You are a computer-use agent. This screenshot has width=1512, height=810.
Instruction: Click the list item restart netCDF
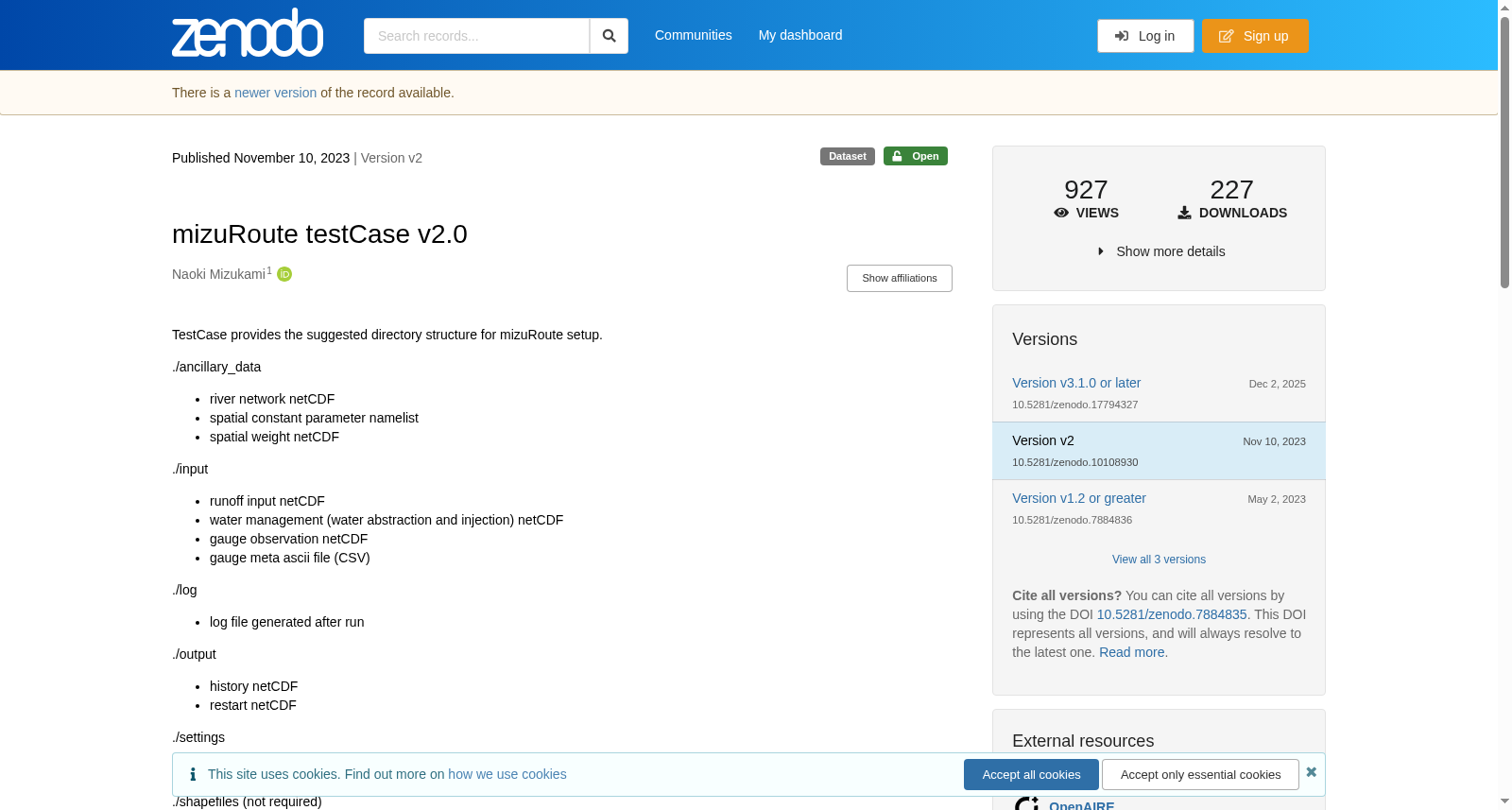point(253,705)
